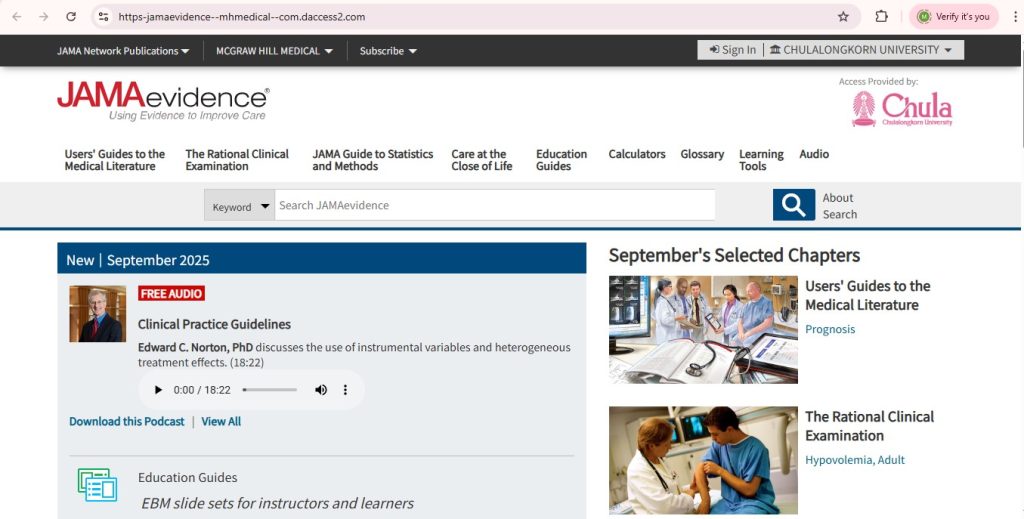
Task: Open The Rational Clinical Examination menu
Action: click(237, 160)
